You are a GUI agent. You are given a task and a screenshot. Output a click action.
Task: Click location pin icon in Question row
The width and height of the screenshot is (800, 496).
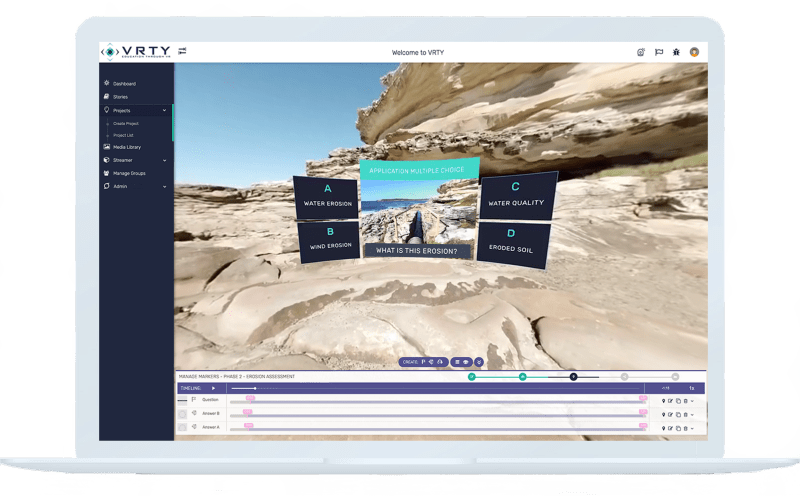[x=663, y=401]
